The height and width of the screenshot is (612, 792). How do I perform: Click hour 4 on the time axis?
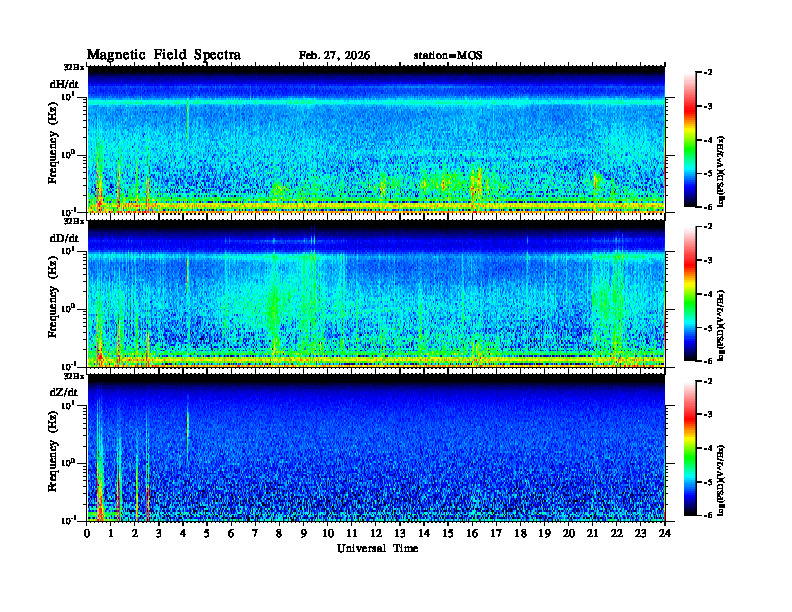click(x=183, y=534)
